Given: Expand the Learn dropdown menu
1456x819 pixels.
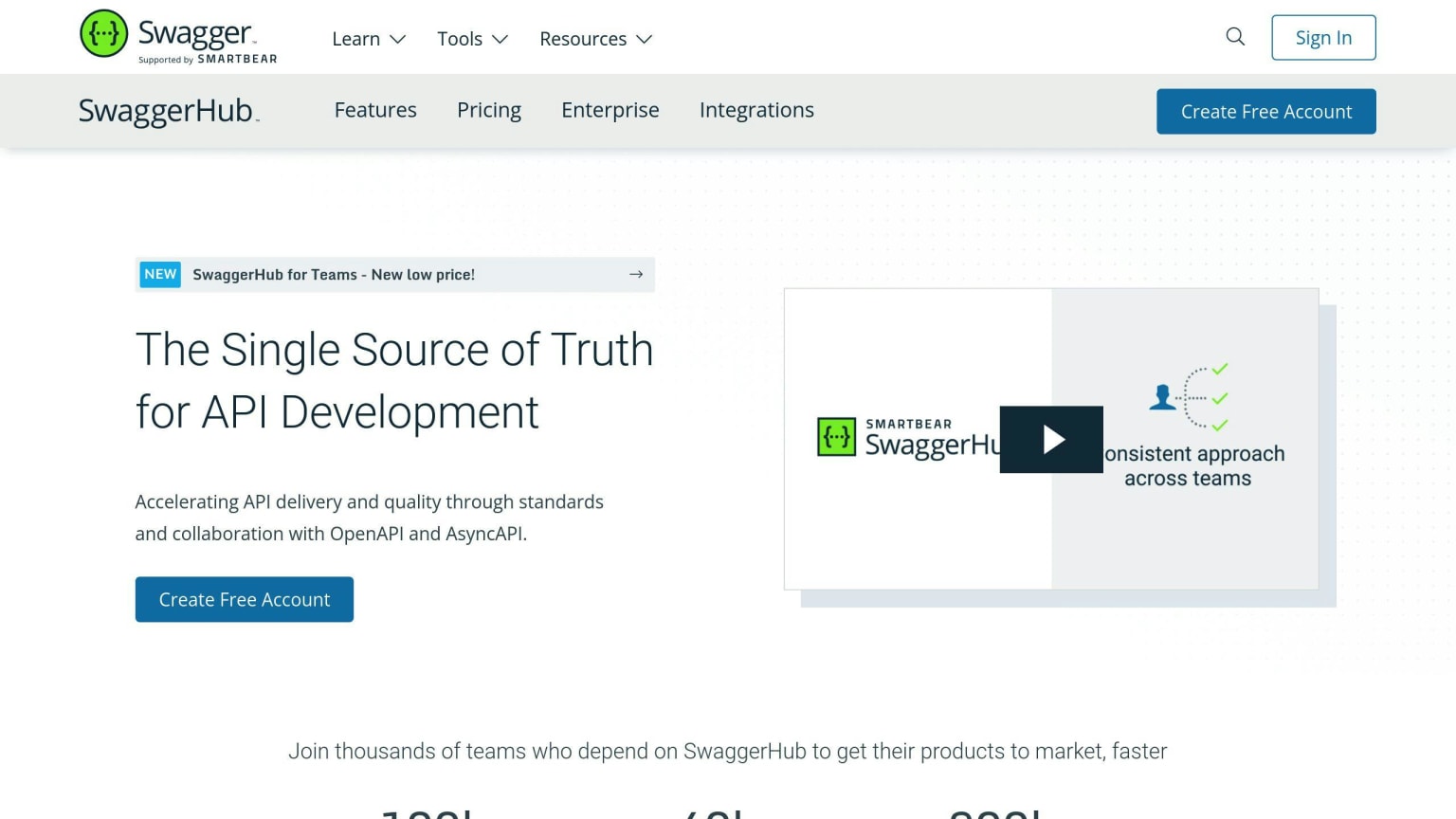Looking at the screenshot, I should tap(369, 39).
